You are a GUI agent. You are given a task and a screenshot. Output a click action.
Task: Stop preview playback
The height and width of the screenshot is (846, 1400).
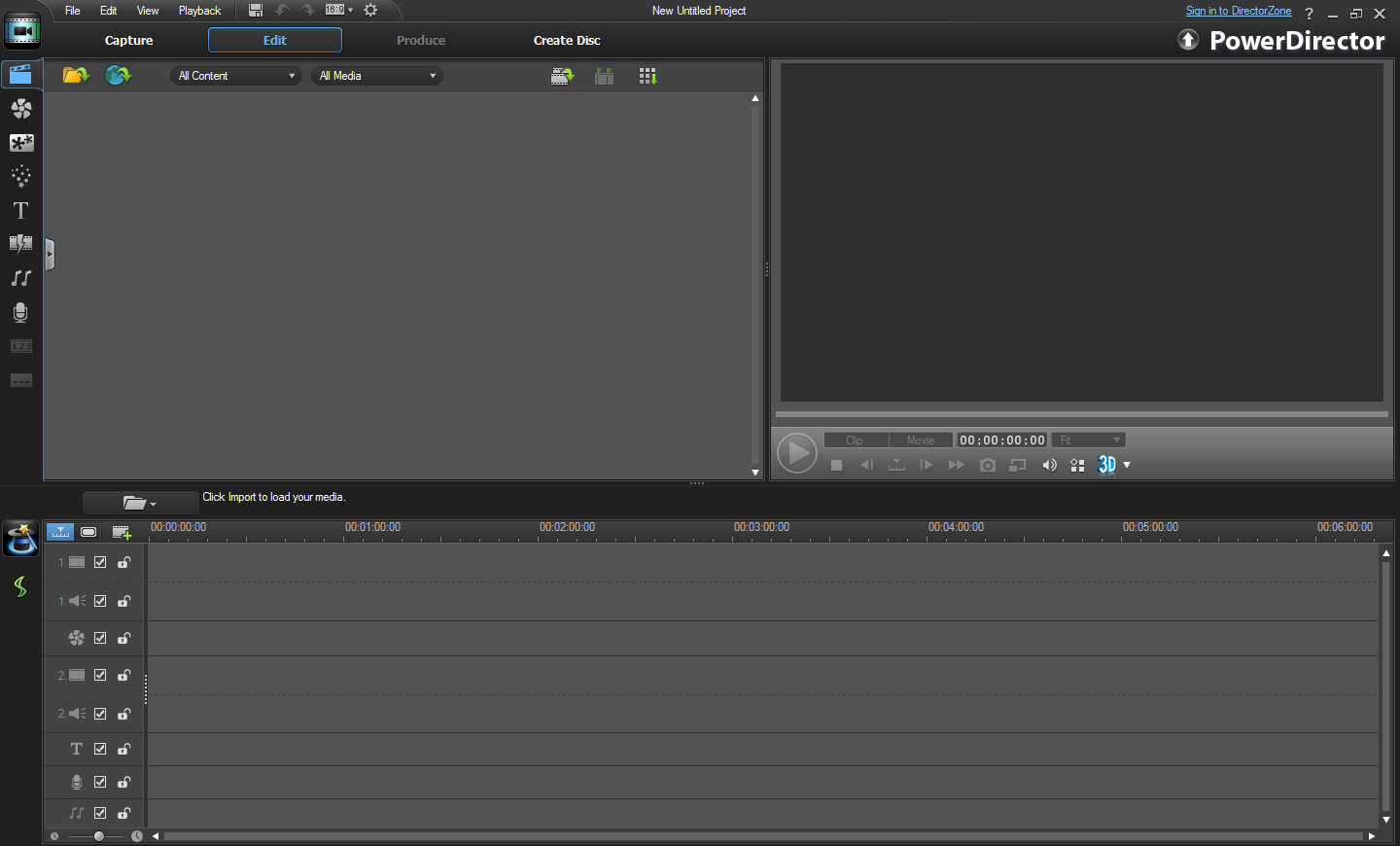(x=836, y=465)
